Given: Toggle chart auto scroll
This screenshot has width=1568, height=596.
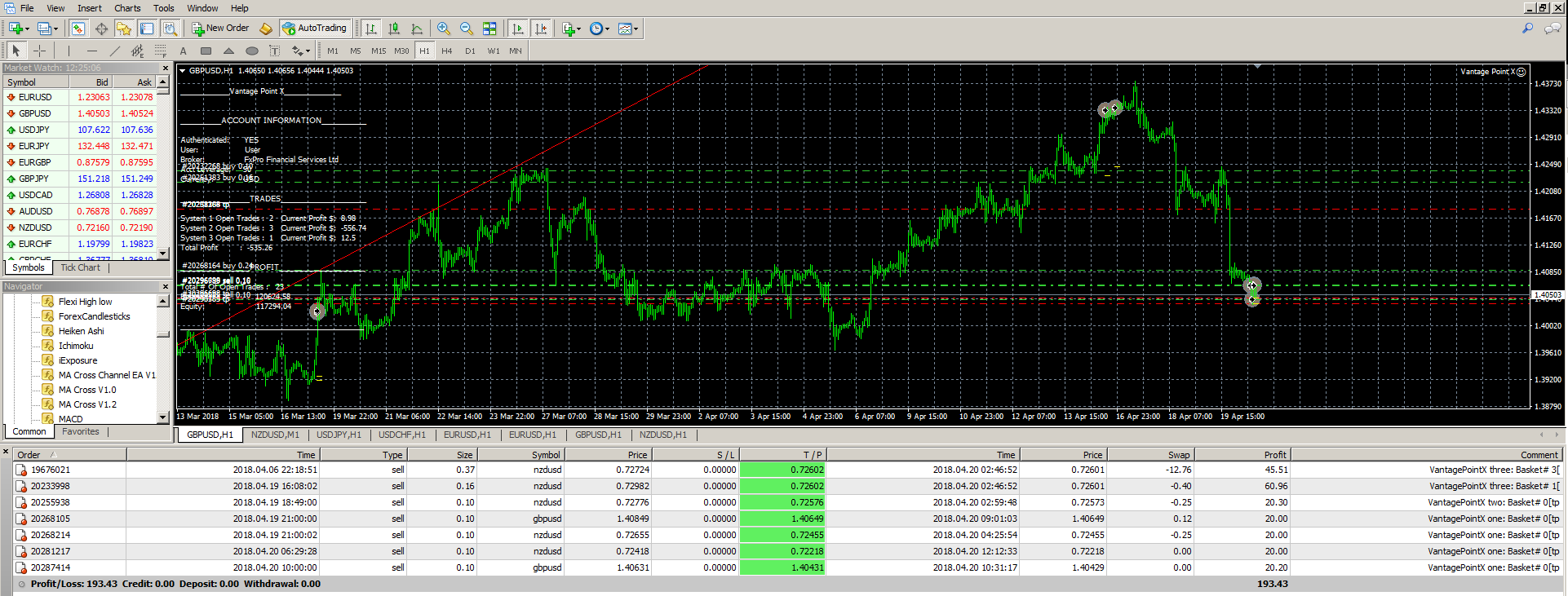Looking at the screenshot, I should pos(517,29).
